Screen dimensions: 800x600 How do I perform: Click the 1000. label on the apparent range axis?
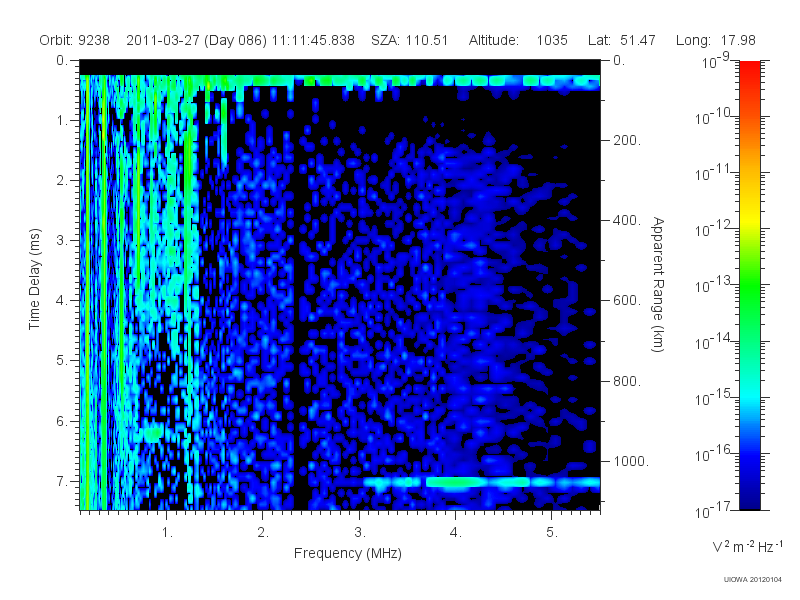tap(631, 461)
